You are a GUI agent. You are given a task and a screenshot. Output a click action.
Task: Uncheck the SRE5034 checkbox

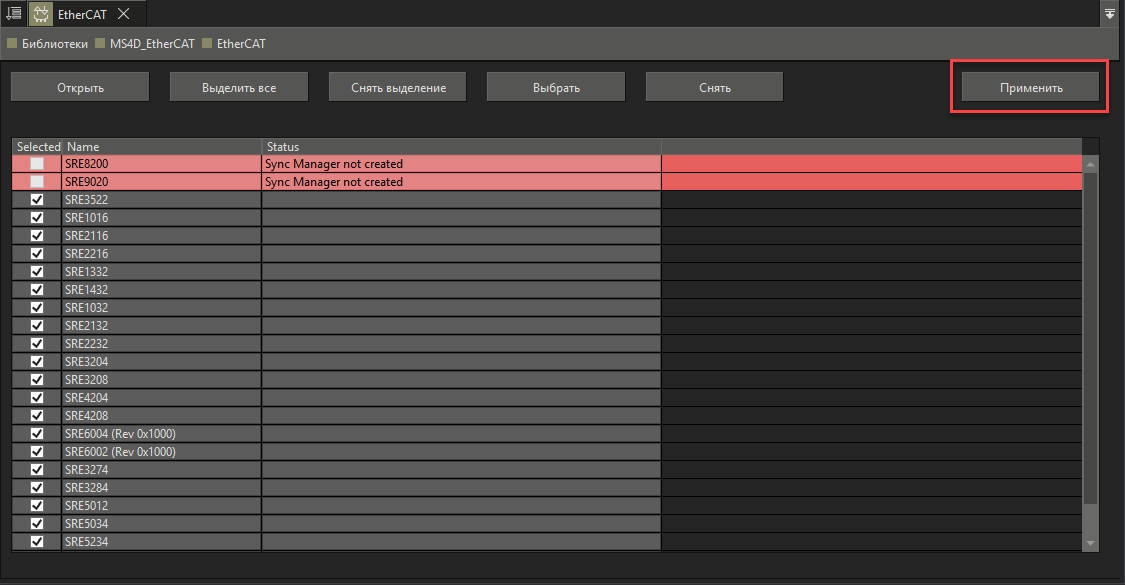[x=37, y=523]
